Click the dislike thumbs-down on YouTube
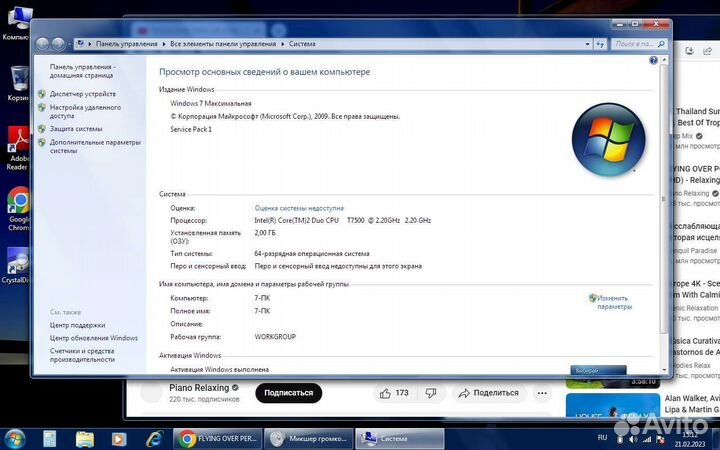720x450 pixels. pos(431,393)
